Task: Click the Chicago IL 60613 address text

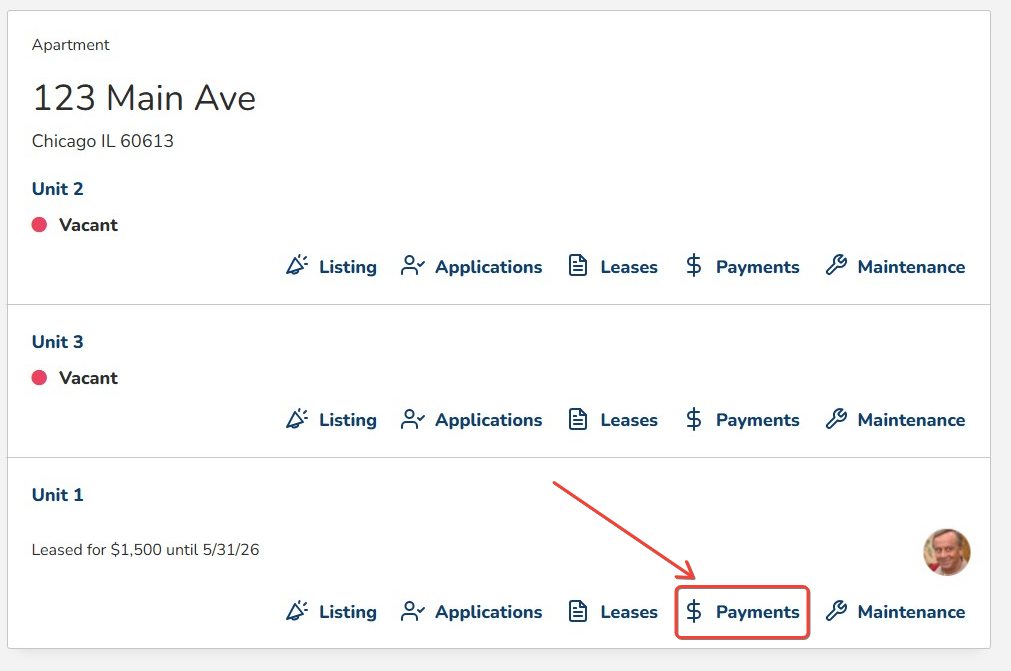Action: 103,141
